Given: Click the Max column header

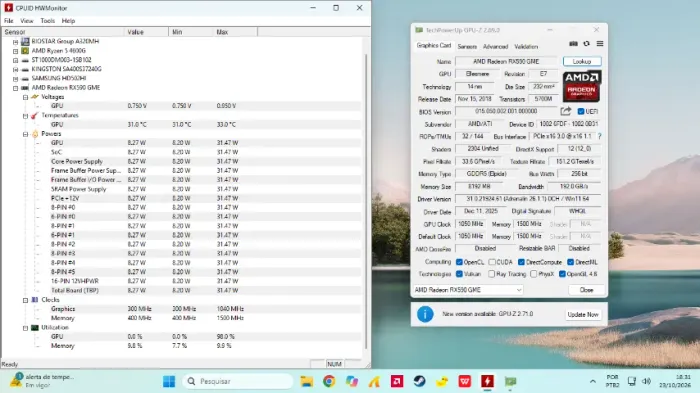Looking at the screenshot, I should pos(235,32).
